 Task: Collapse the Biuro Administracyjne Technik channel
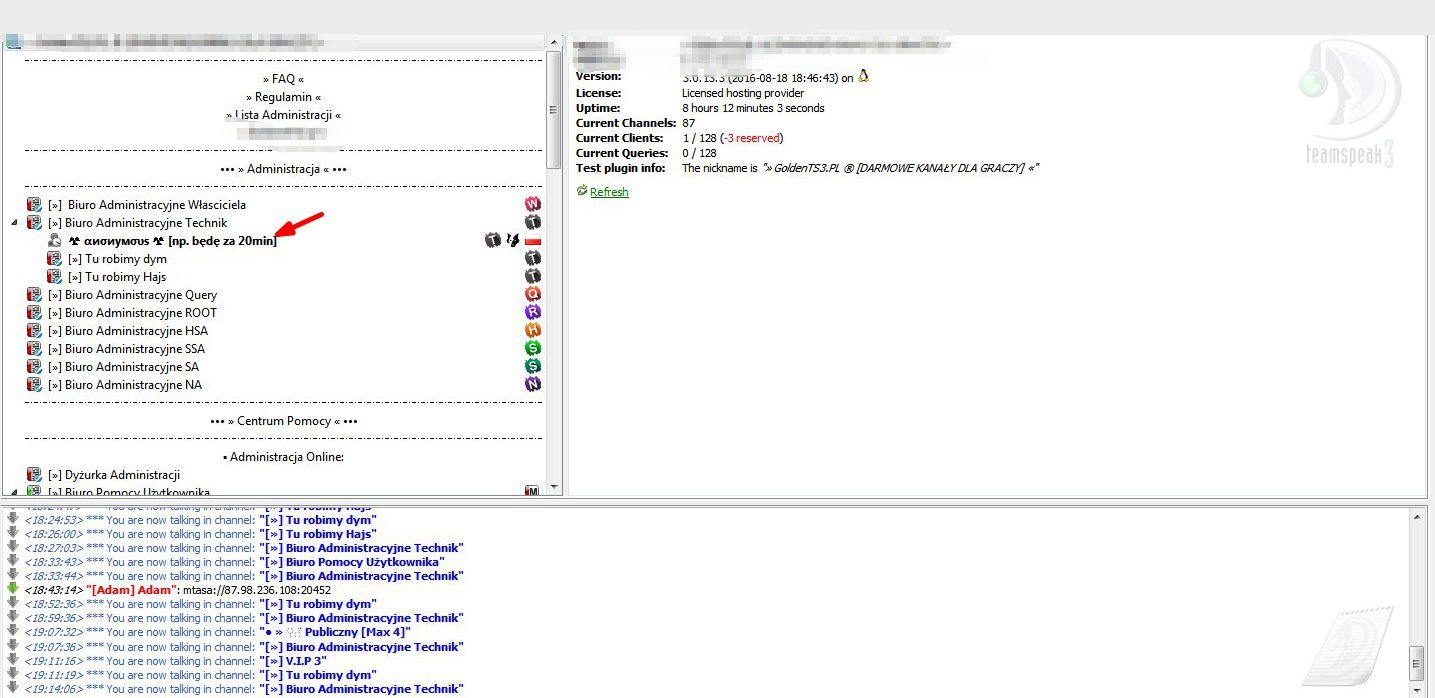tap(14, 223)
